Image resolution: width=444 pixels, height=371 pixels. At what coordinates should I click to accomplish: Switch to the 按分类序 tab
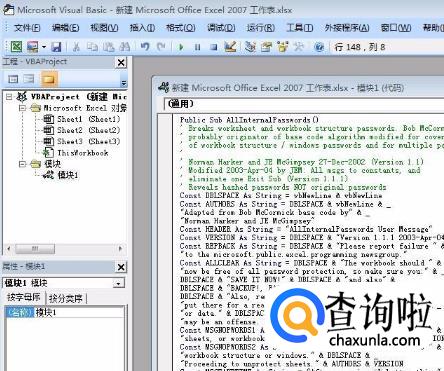click(66, 298)
